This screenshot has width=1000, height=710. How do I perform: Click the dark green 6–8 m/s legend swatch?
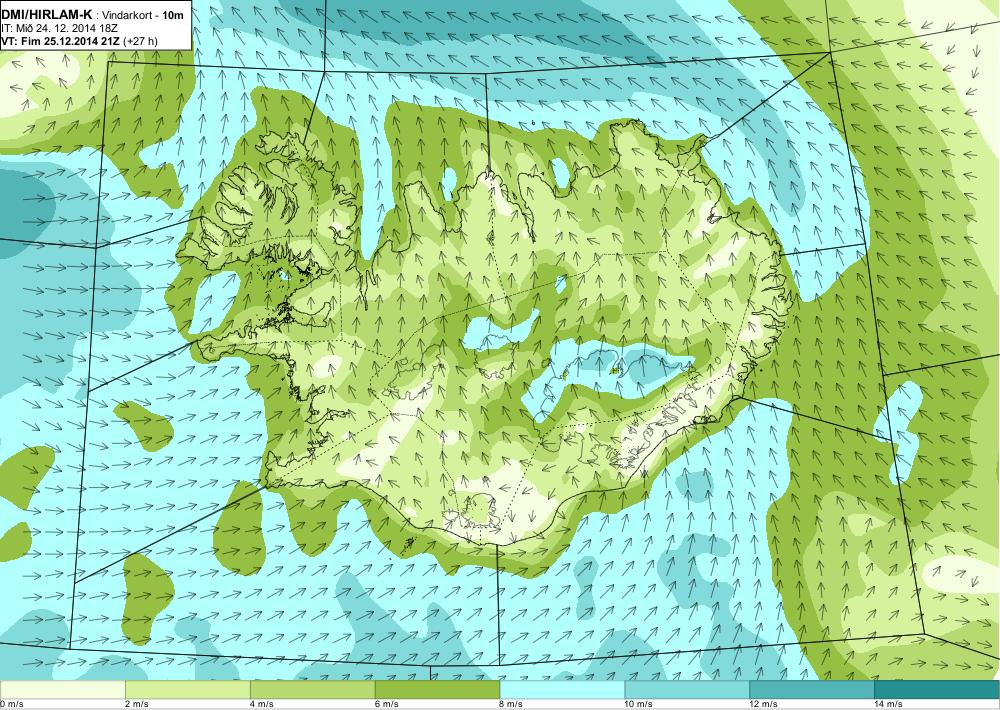click(438, 690)
